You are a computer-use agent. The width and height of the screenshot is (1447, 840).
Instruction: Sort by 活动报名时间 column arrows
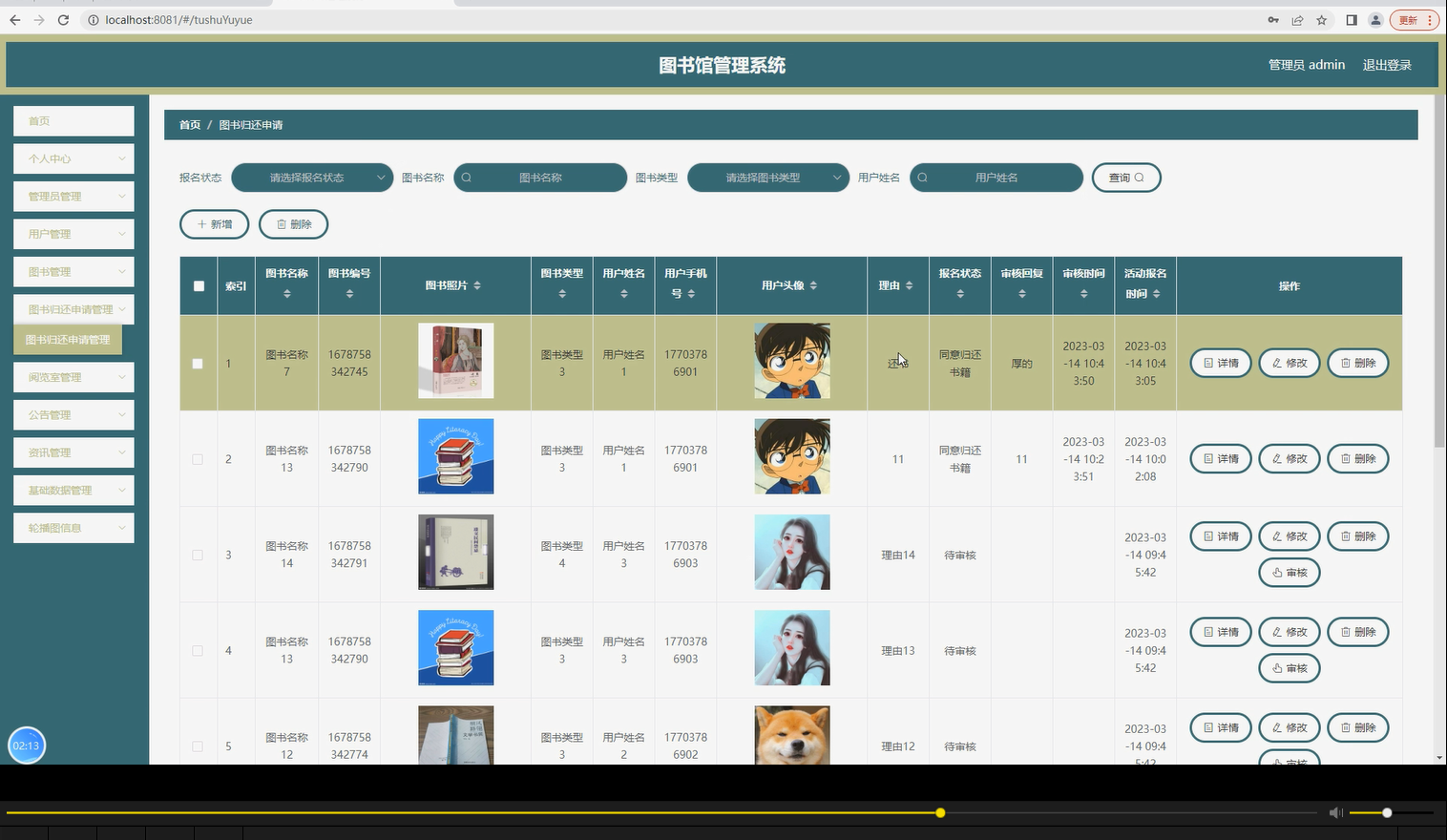point(1156,294)
